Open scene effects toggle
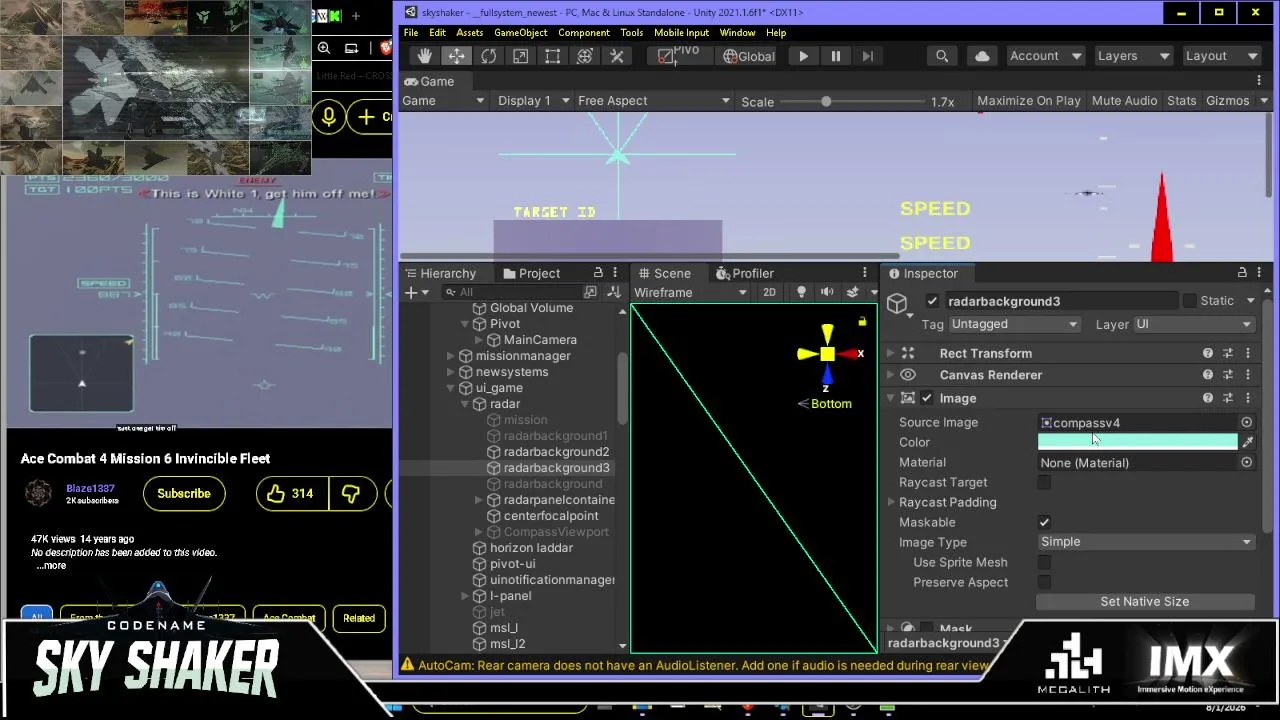 pos(852,292)
